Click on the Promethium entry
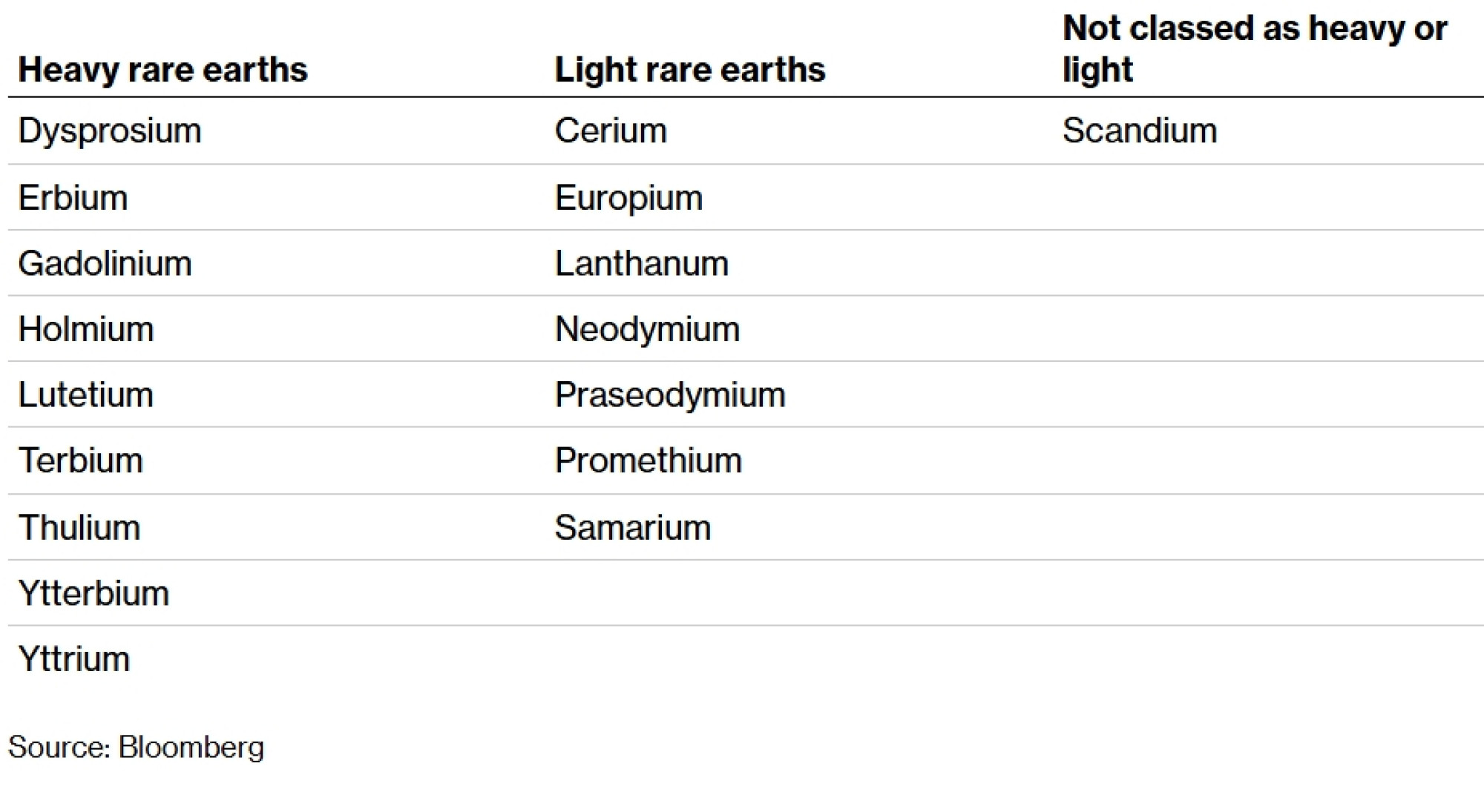 click(x=648, y=461)
